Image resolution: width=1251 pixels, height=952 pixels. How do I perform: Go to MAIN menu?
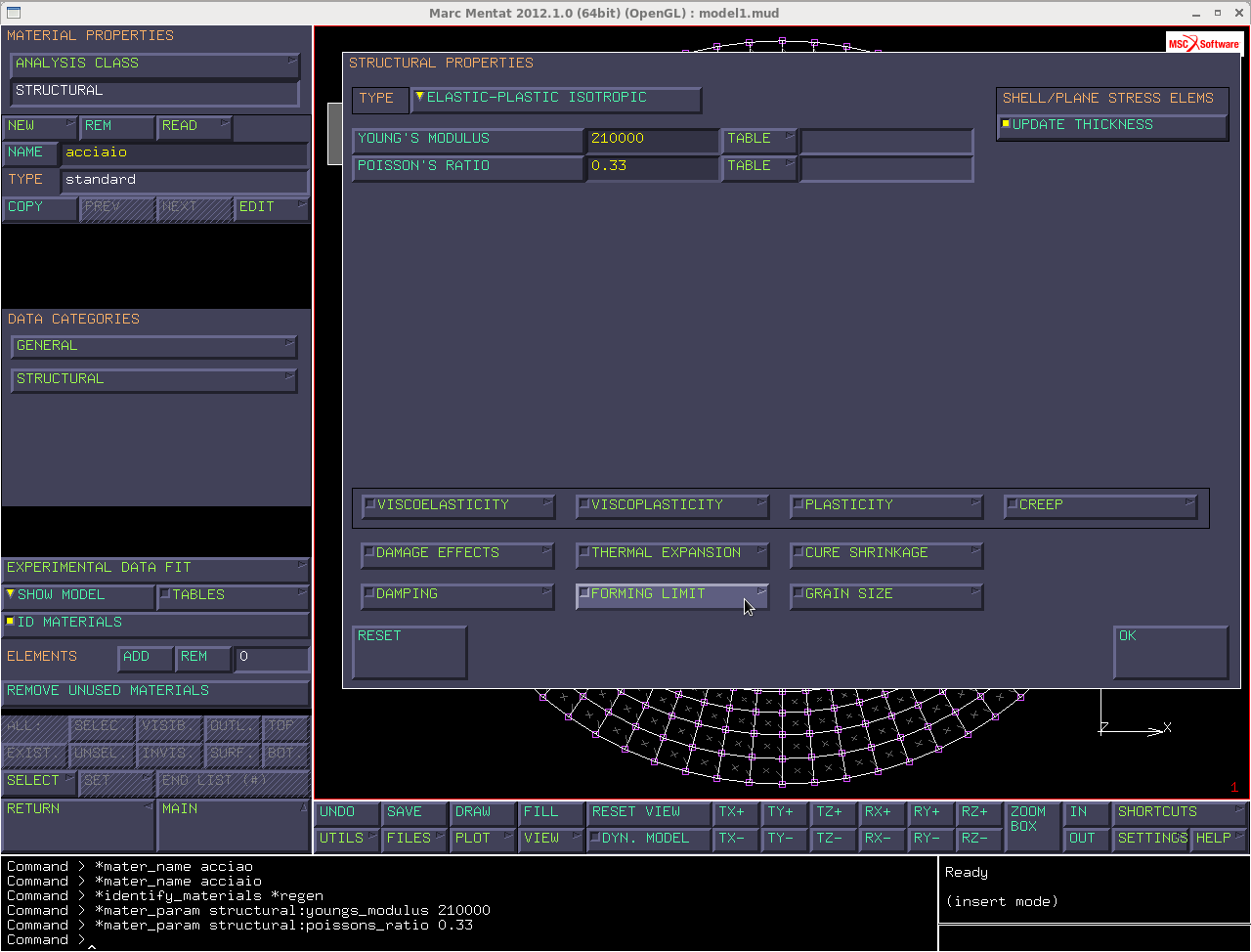pos(234,825)
